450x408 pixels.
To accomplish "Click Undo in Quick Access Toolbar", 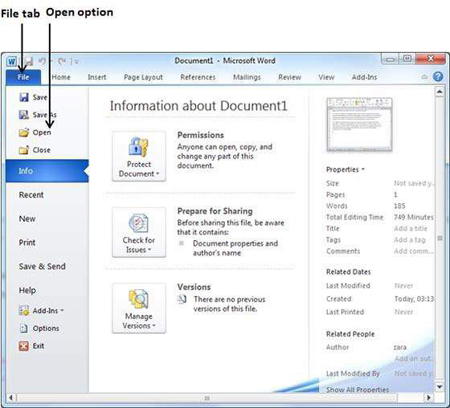I will [x=42, y=61].
